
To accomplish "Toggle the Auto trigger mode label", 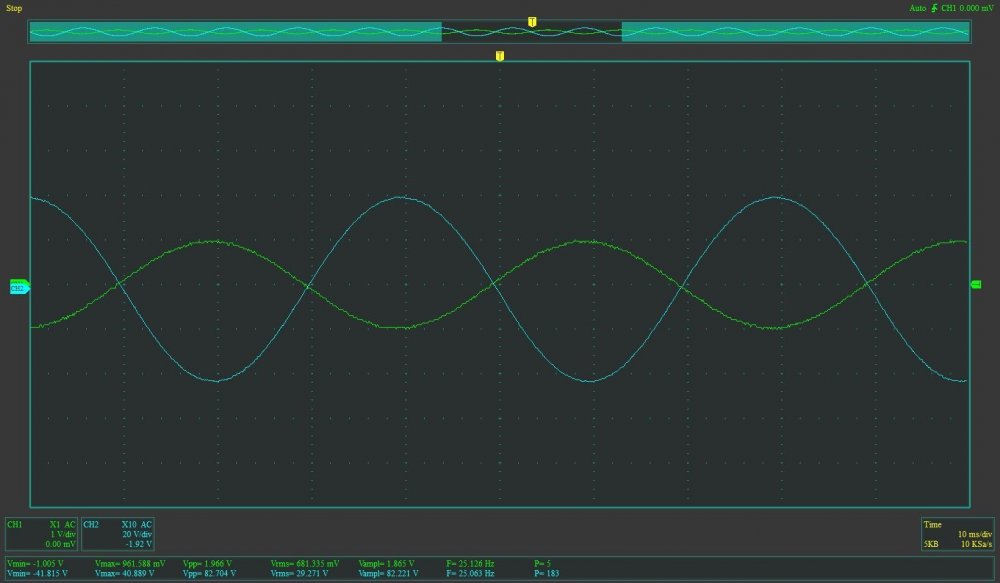I will [x=916, y=8].
